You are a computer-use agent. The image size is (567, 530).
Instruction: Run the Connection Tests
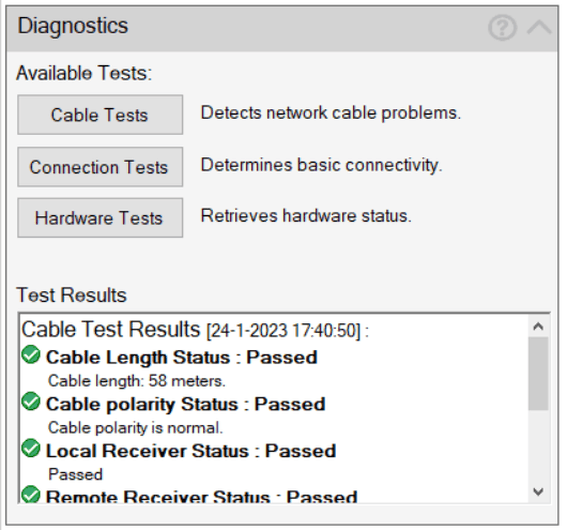tap(100, 167)
